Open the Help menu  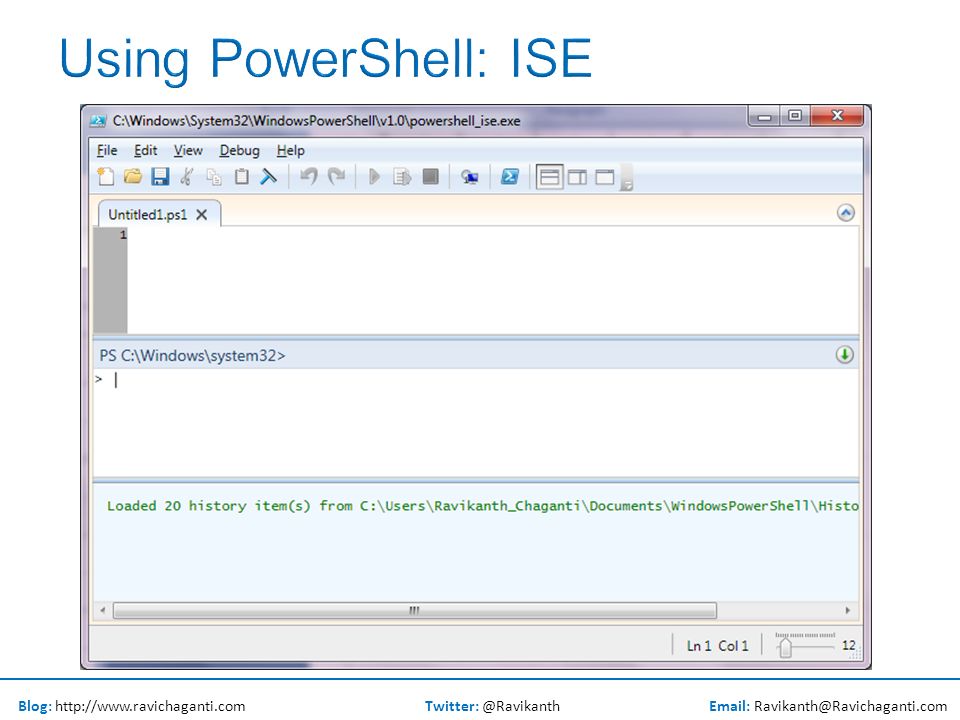pos(290,150)
